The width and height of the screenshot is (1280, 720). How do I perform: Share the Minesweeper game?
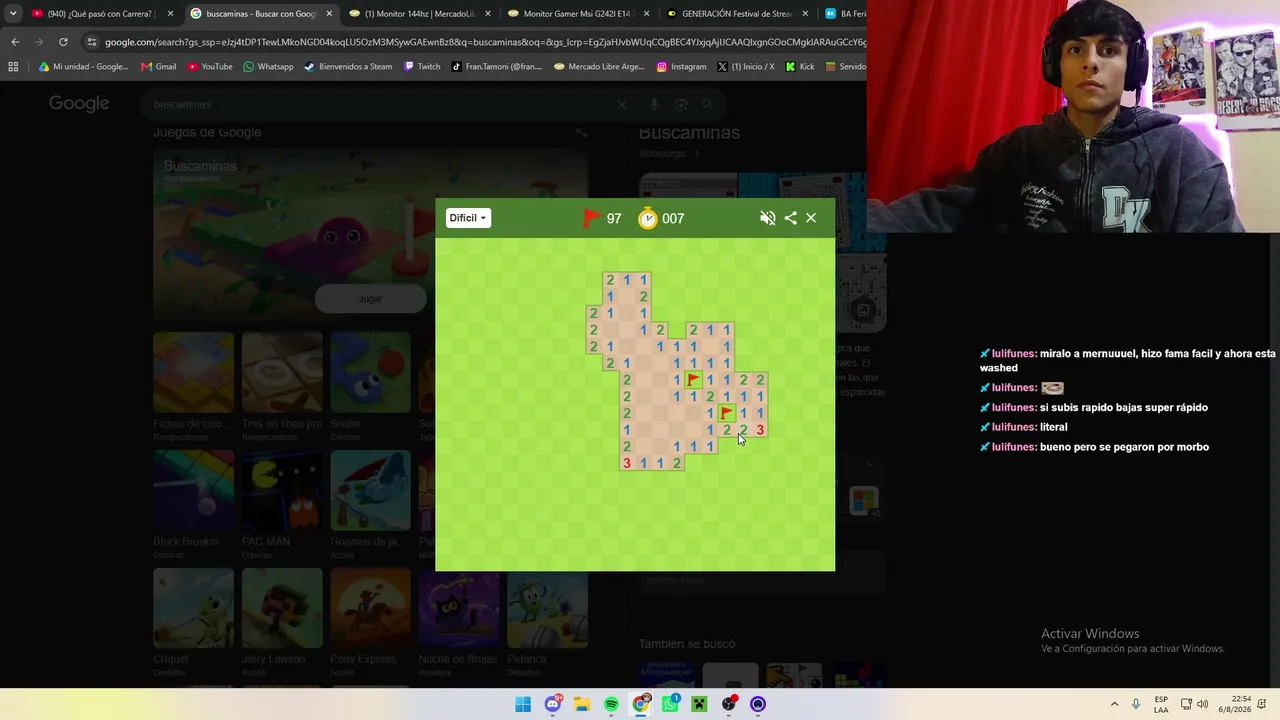(791, 218)
